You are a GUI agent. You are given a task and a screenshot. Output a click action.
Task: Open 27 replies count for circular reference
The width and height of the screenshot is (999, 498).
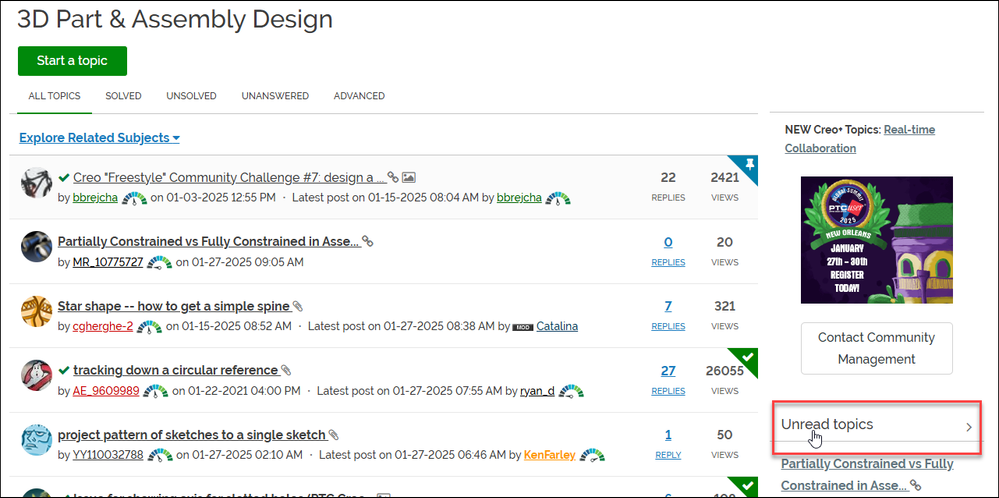[x=668, y=371]
